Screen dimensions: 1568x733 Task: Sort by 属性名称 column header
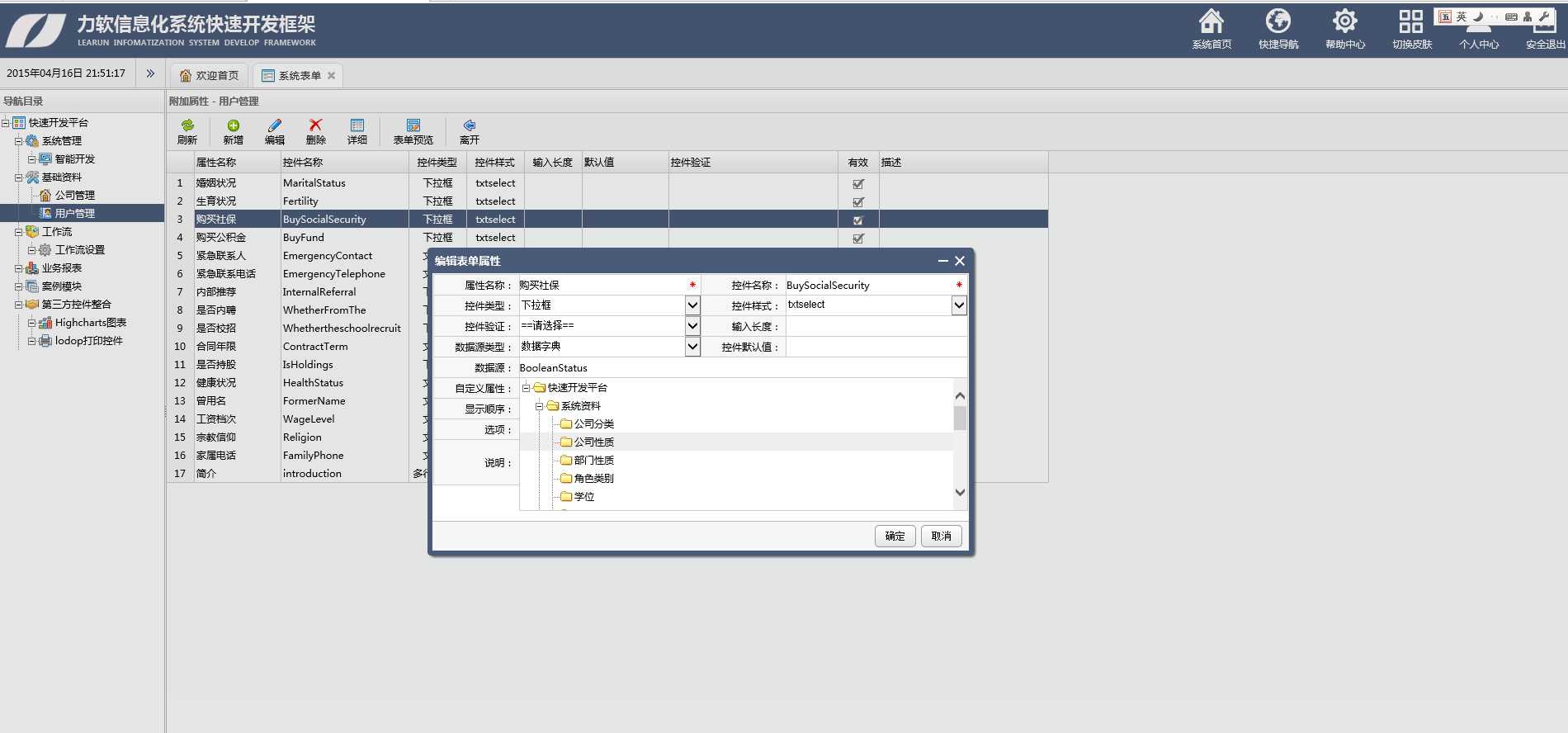(x=237, y=163)
